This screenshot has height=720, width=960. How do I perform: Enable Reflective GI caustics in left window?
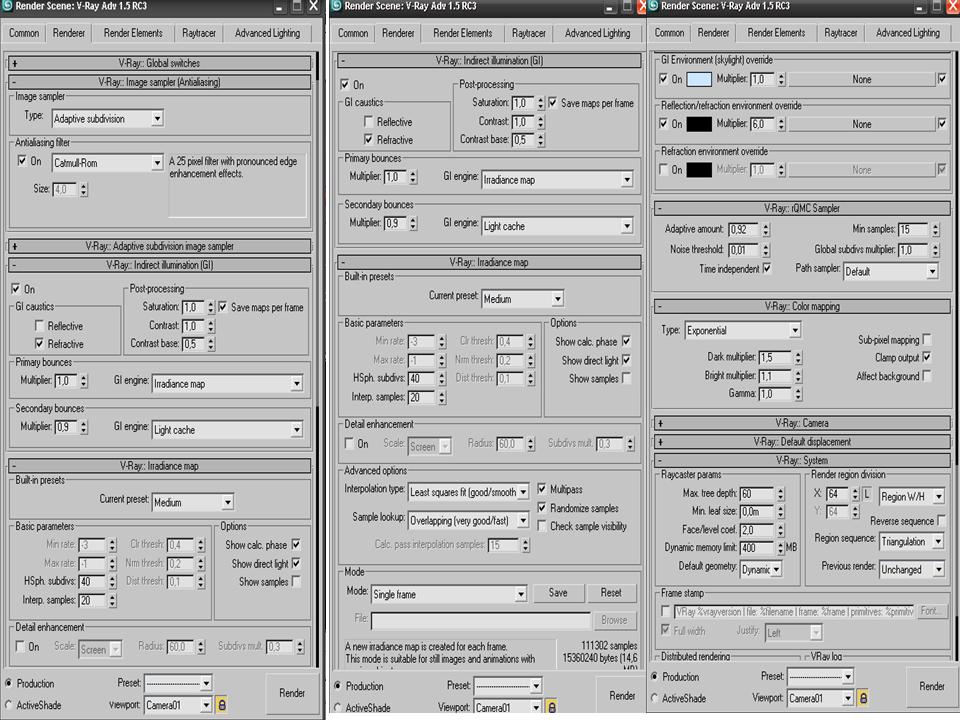(x=40, y=326)
